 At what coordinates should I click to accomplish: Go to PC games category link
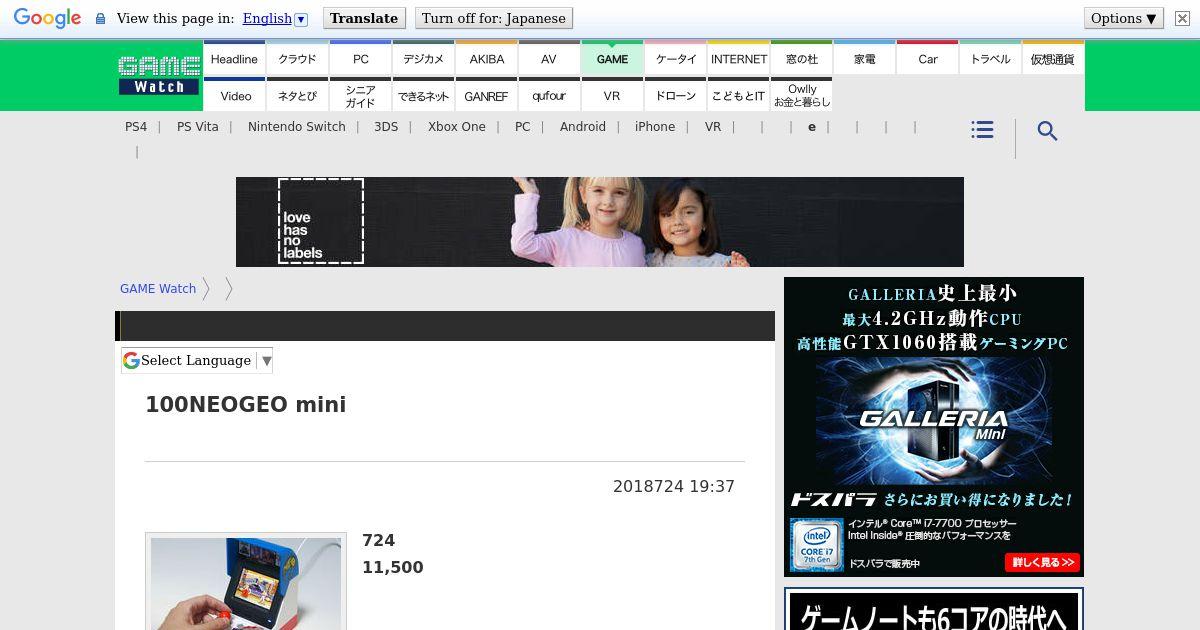(x=523, y=127)
